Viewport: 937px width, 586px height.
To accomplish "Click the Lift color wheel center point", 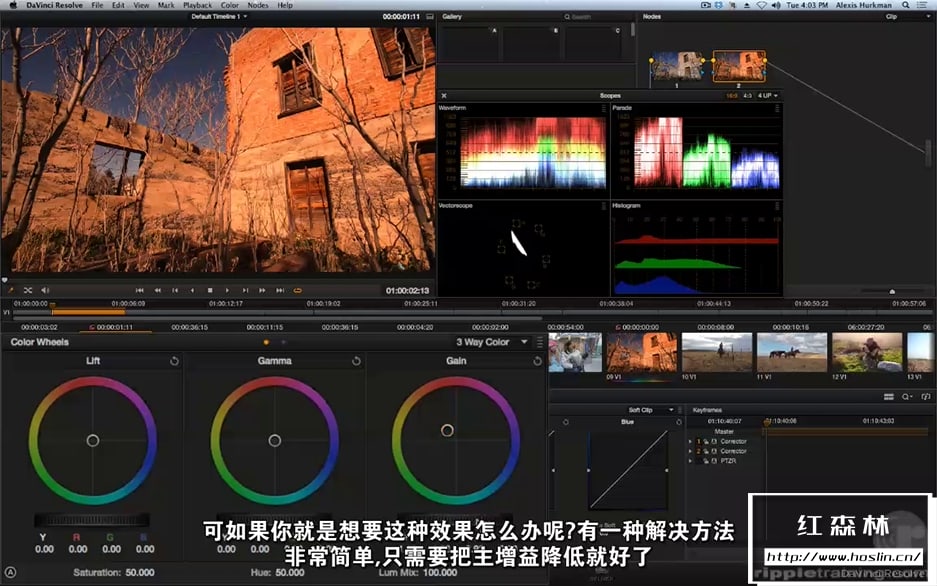I will (x=93, y=440).
